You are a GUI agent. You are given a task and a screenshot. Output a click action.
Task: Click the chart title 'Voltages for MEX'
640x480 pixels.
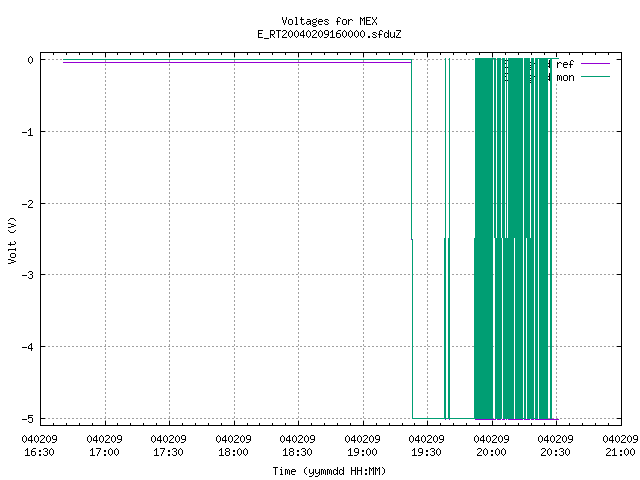pos(329,21)
